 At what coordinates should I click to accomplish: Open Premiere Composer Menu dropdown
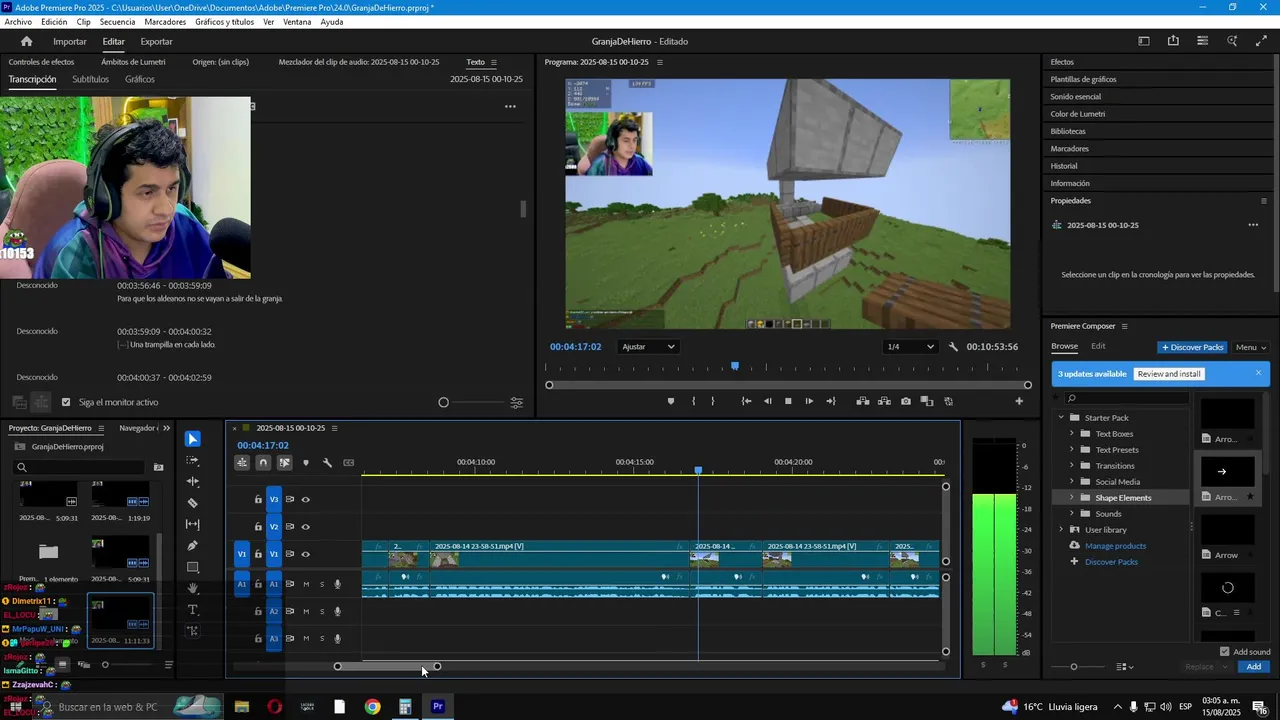pyautogui.click(x=1251, y=347)
